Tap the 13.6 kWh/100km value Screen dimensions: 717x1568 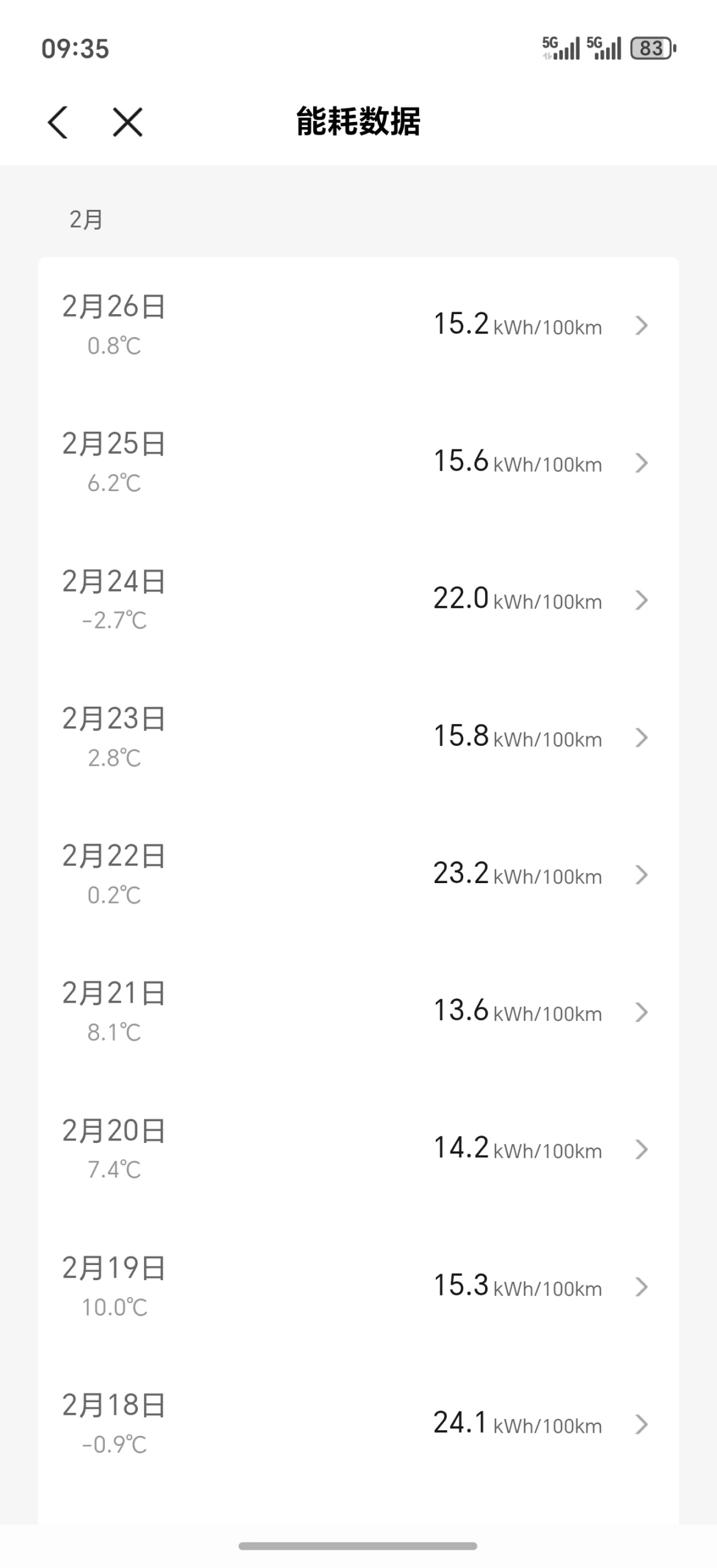[517, 1011]
